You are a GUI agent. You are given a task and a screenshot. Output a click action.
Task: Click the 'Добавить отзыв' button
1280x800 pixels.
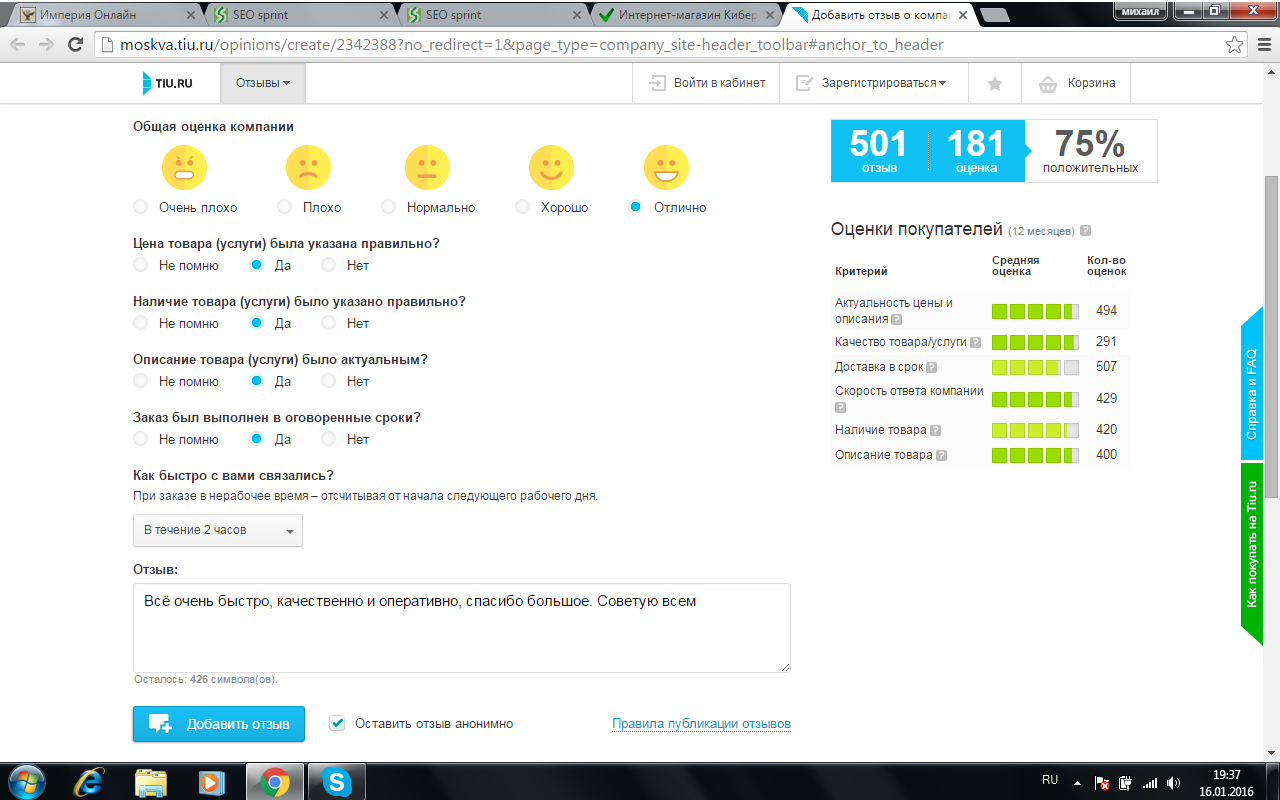[219, 724]
